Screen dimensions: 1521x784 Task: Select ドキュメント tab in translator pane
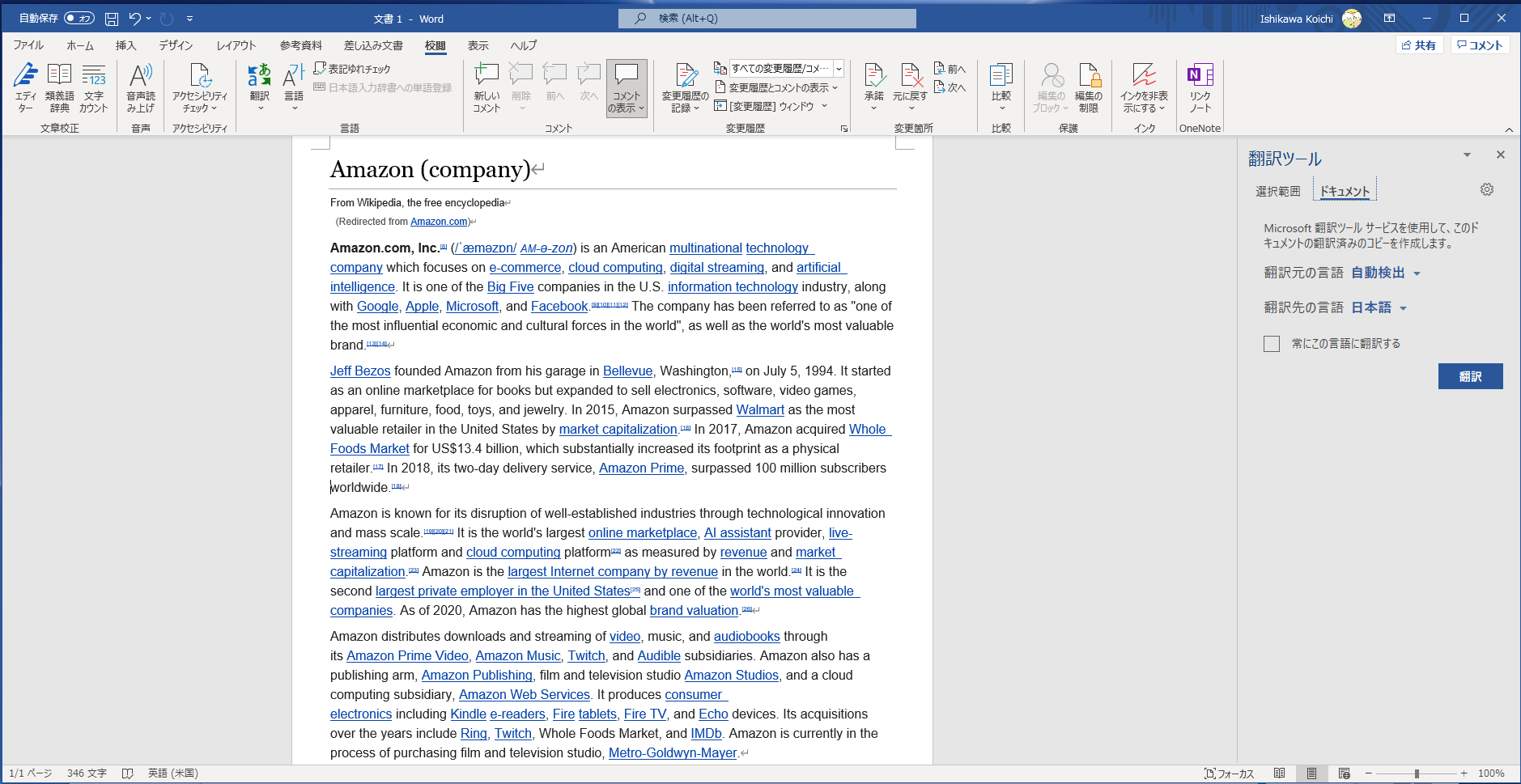[1345, 191]
